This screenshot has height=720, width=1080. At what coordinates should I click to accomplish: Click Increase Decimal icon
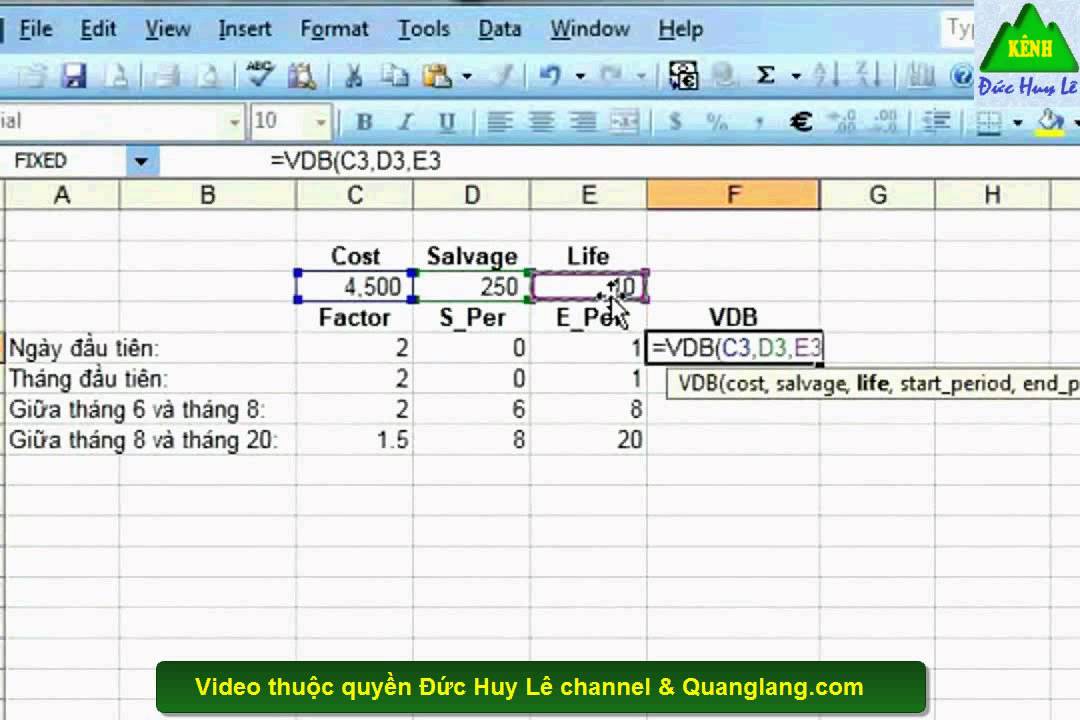842,122
